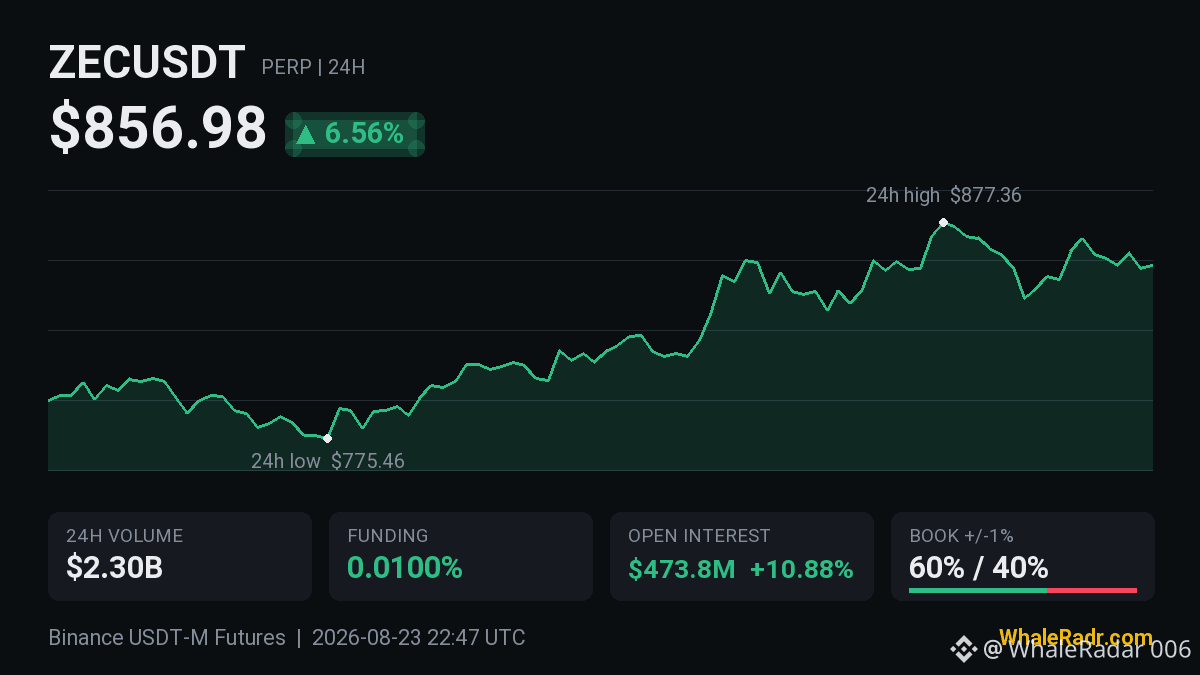
Task: Click the 2026-08-23 22:47 UTC timestamp
Action: point(418,638)
